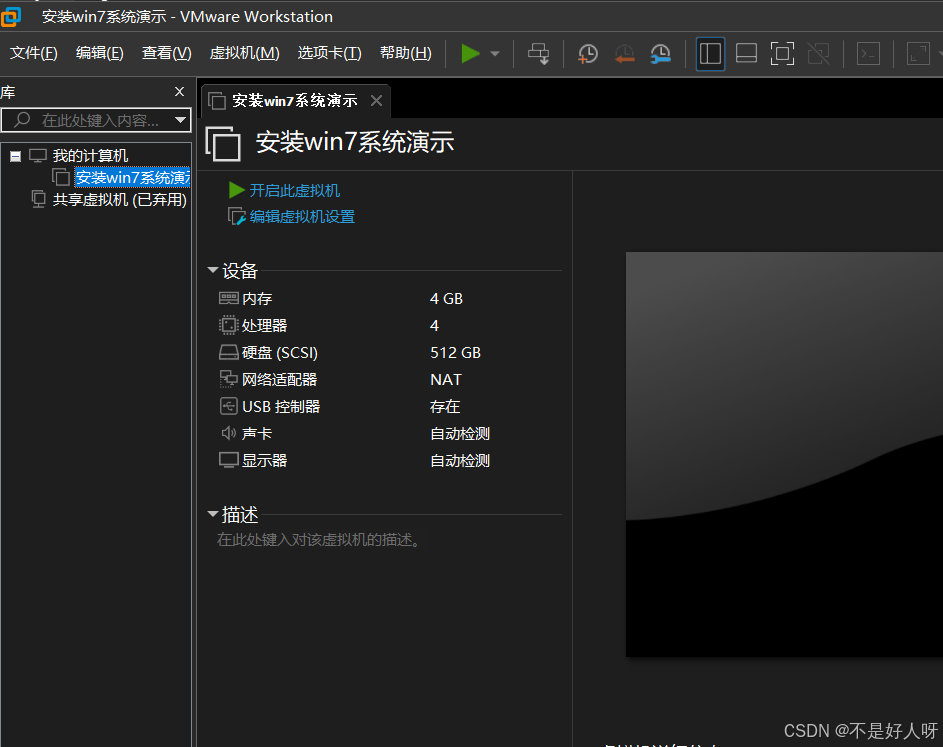Open the 帮助(H) menu

point(406,53)
